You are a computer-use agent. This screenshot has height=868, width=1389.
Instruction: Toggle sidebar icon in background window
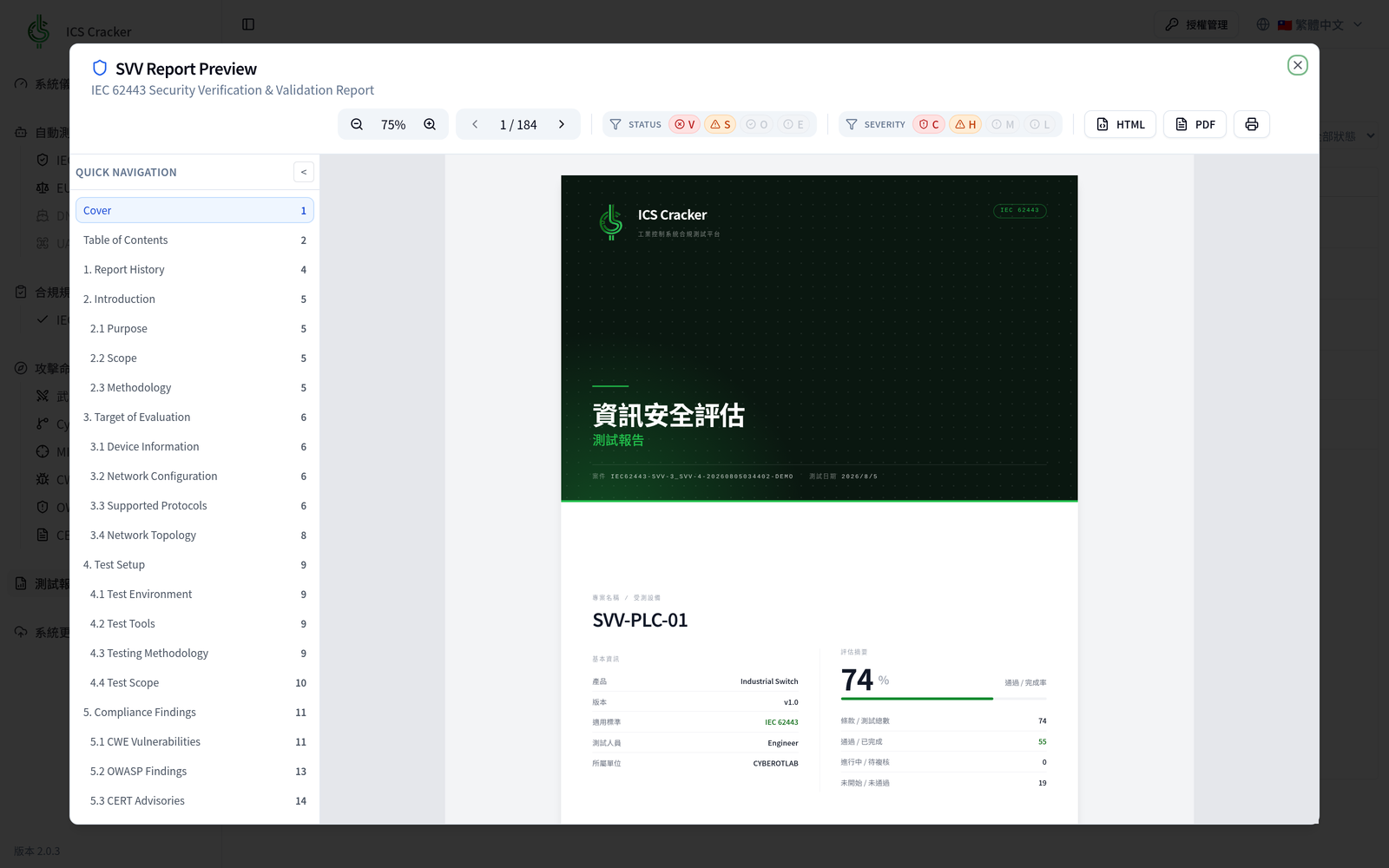pos(248,24)
